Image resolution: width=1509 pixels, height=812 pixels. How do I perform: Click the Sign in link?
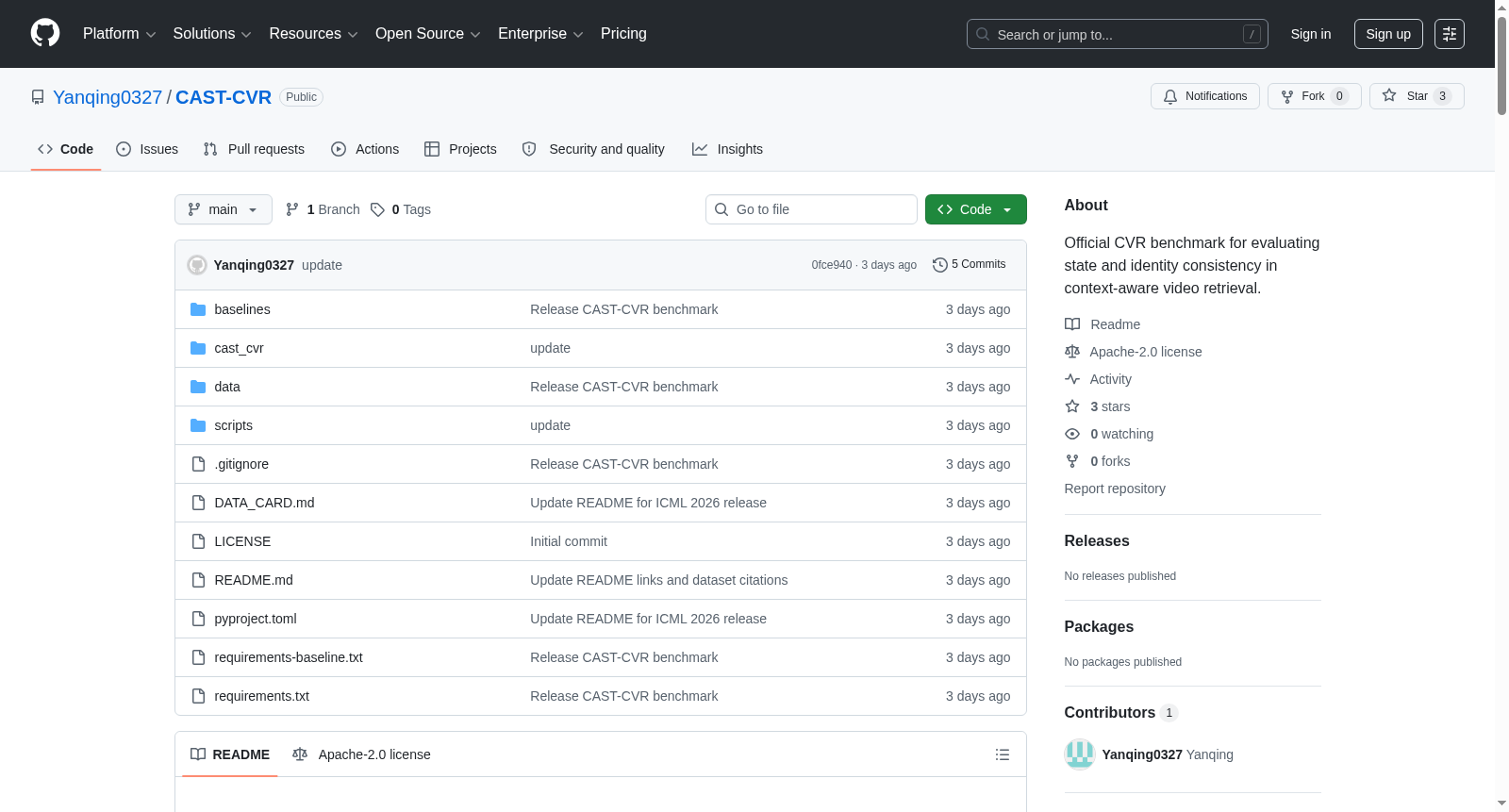(x=1311, y=34)
